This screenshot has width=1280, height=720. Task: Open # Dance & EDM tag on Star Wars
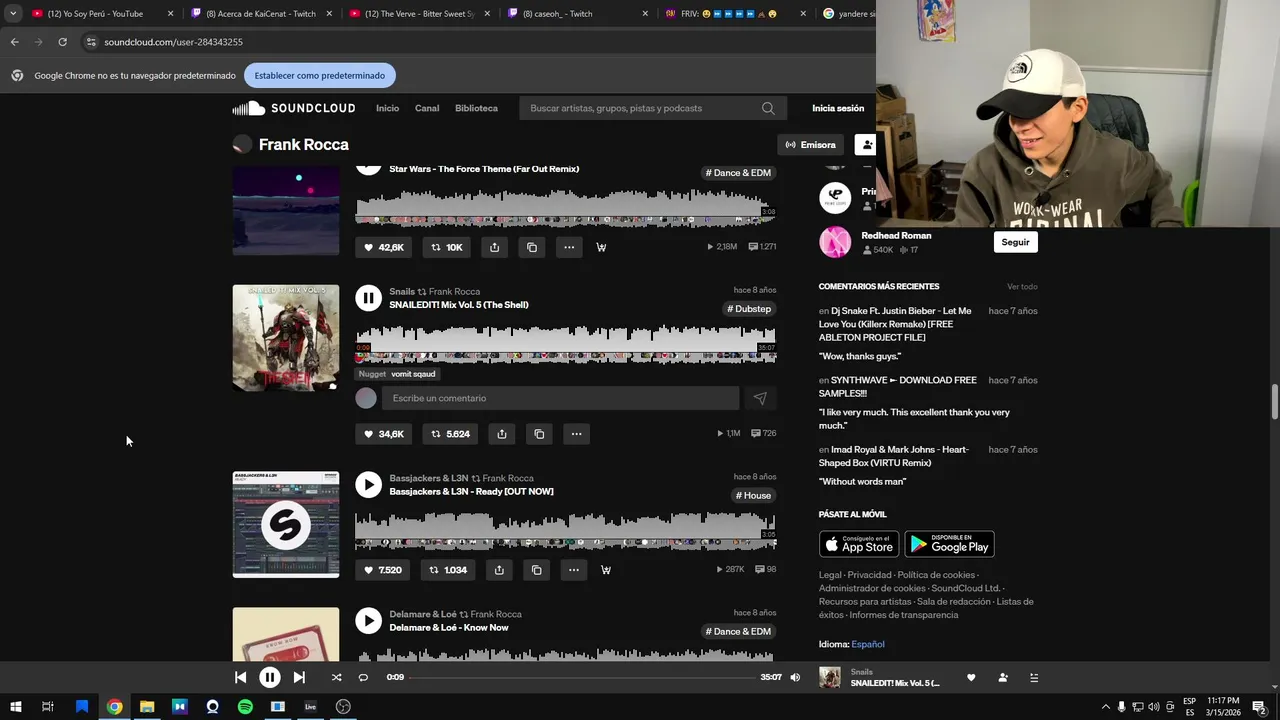click(738, 173)
